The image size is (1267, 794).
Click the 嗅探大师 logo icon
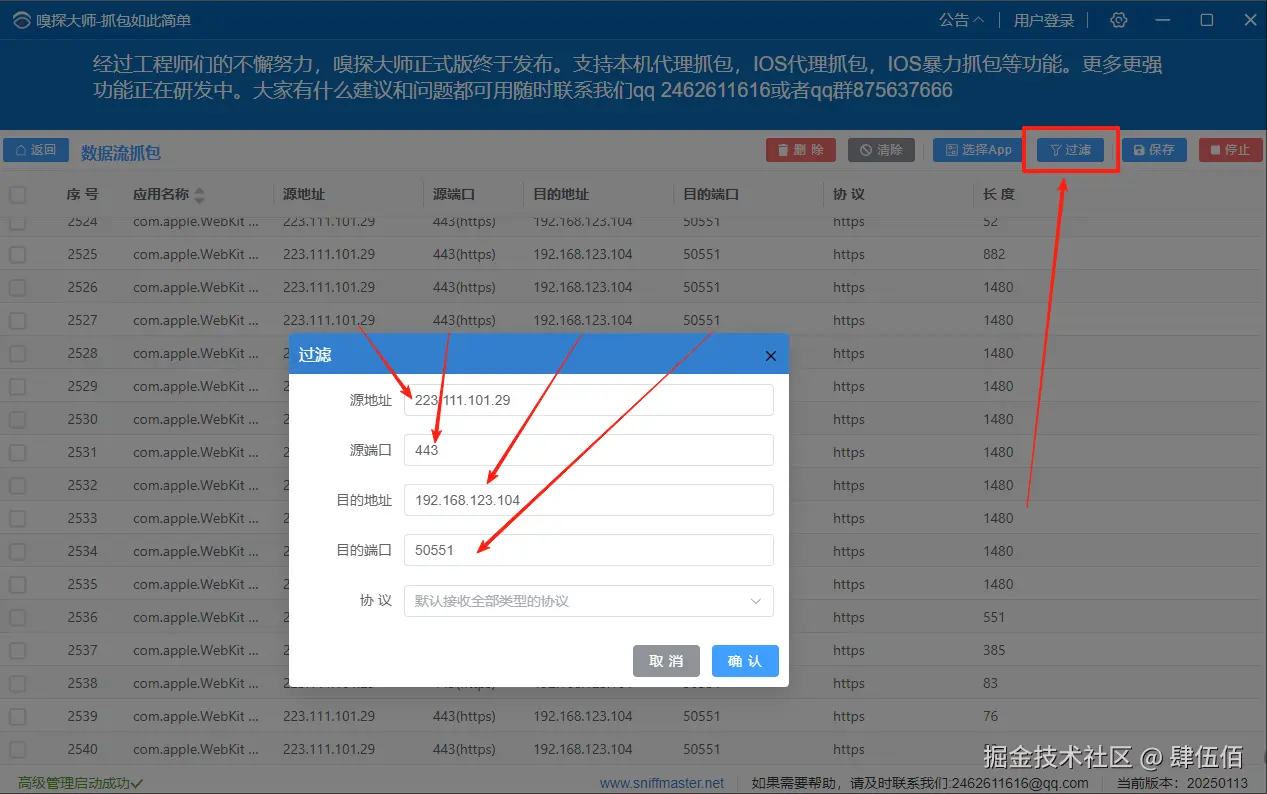click(21, 19)
